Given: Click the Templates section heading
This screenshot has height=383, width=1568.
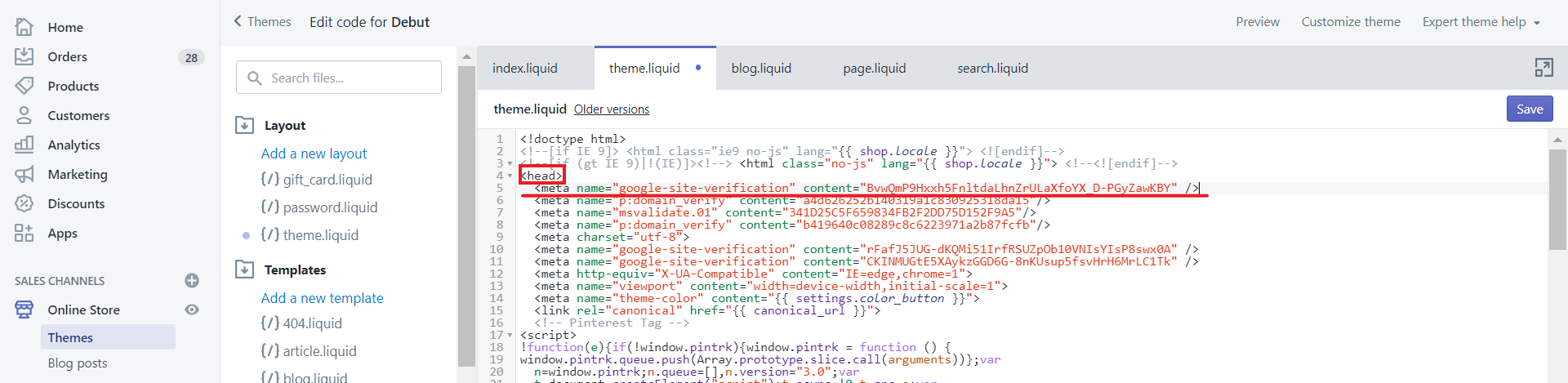Looking at the screenshot, I should (295, 270).
